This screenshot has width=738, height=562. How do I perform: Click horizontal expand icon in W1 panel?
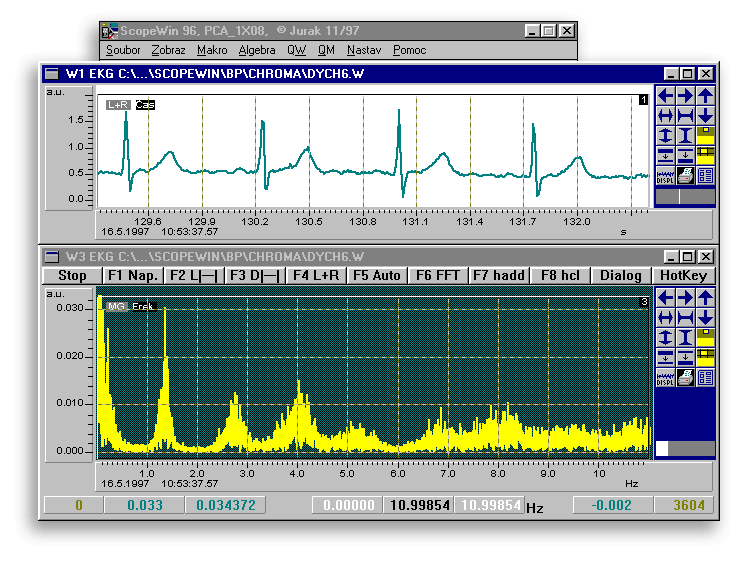point(685,116)
